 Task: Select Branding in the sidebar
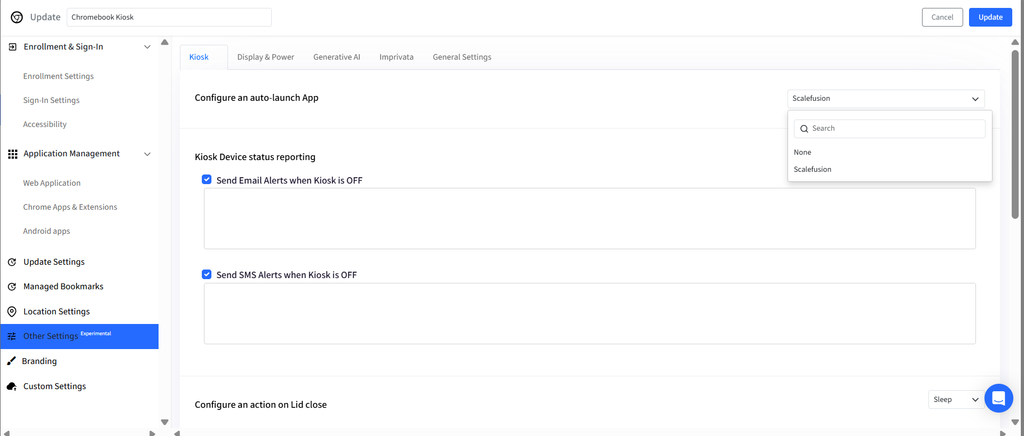coord(39,361)
